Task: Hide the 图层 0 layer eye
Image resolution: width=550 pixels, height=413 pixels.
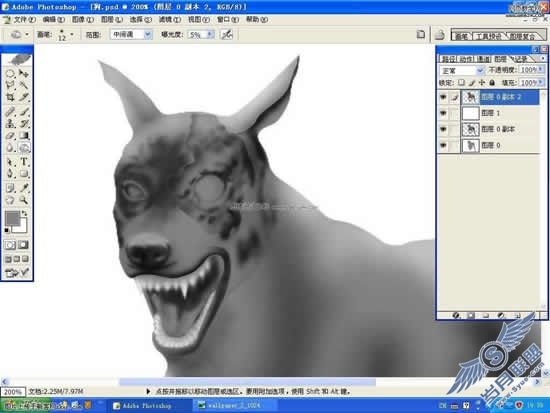Action: coord(443,145)
